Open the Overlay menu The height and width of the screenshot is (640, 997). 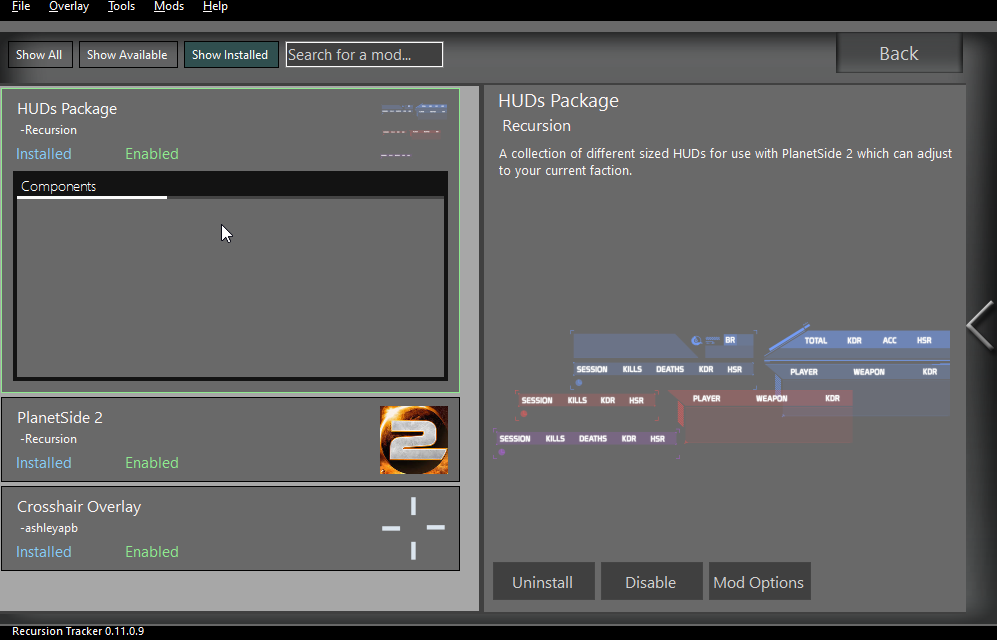(x=69, y=7)
